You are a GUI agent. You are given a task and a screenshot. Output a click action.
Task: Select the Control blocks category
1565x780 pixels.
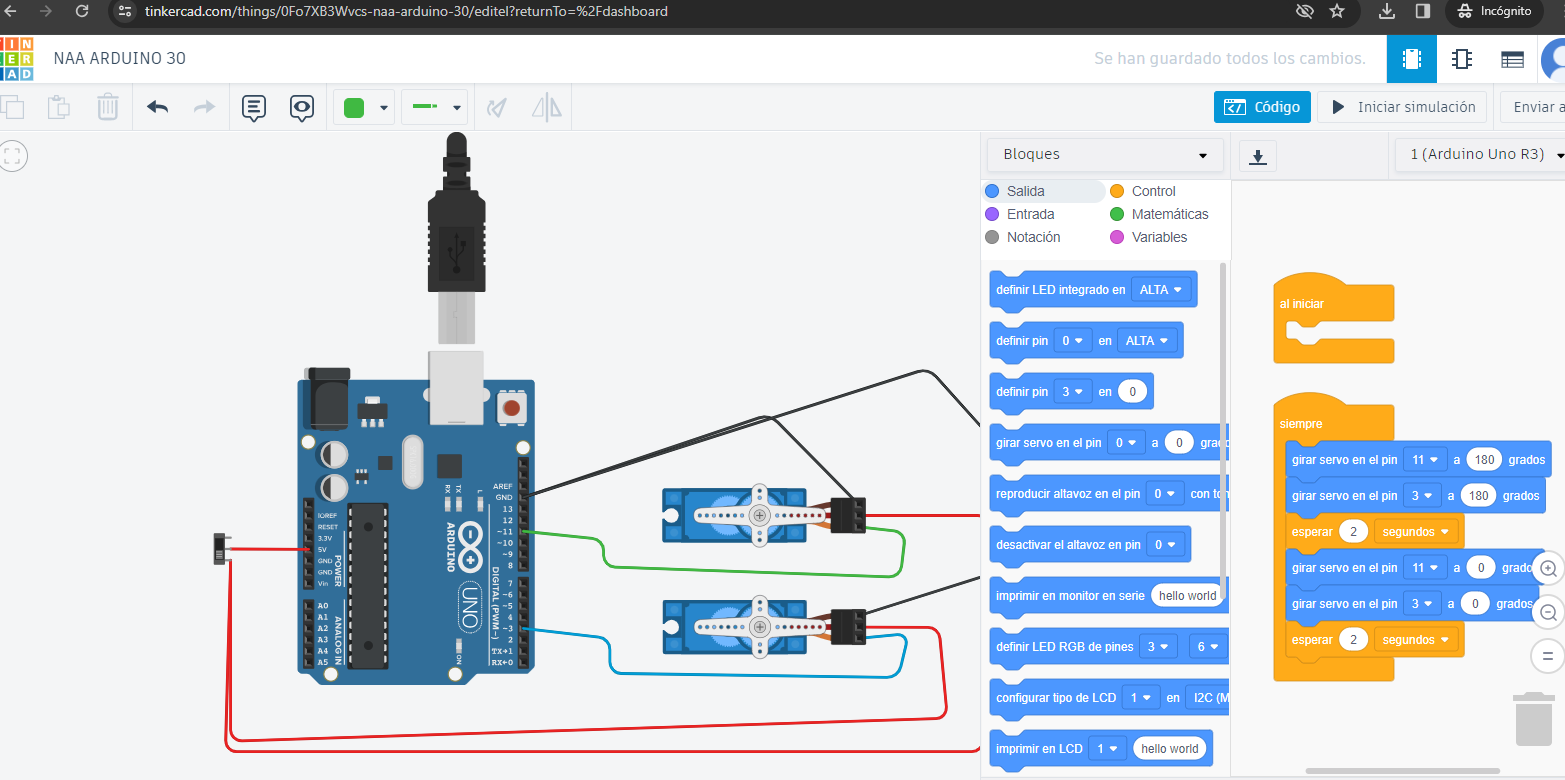click(1152, 191)
